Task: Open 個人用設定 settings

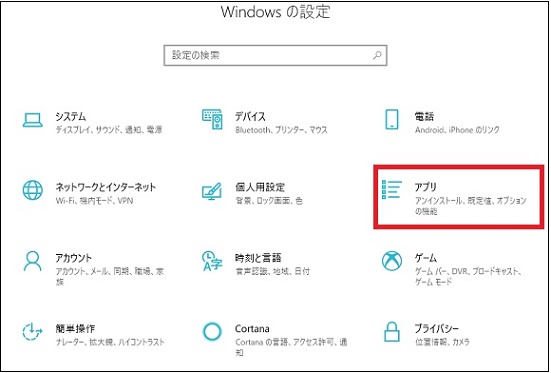Action: click(260, 187)
